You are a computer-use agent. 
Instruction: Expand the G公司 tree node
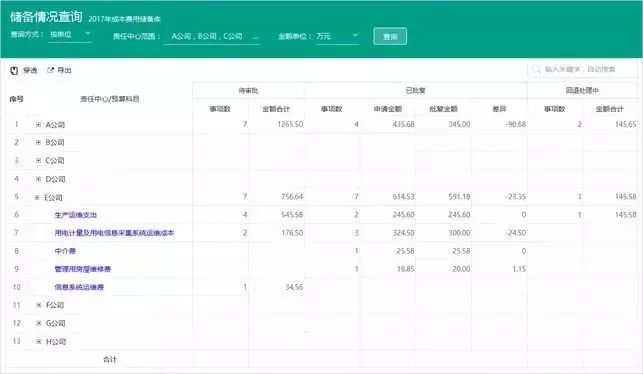coord(39,323)
